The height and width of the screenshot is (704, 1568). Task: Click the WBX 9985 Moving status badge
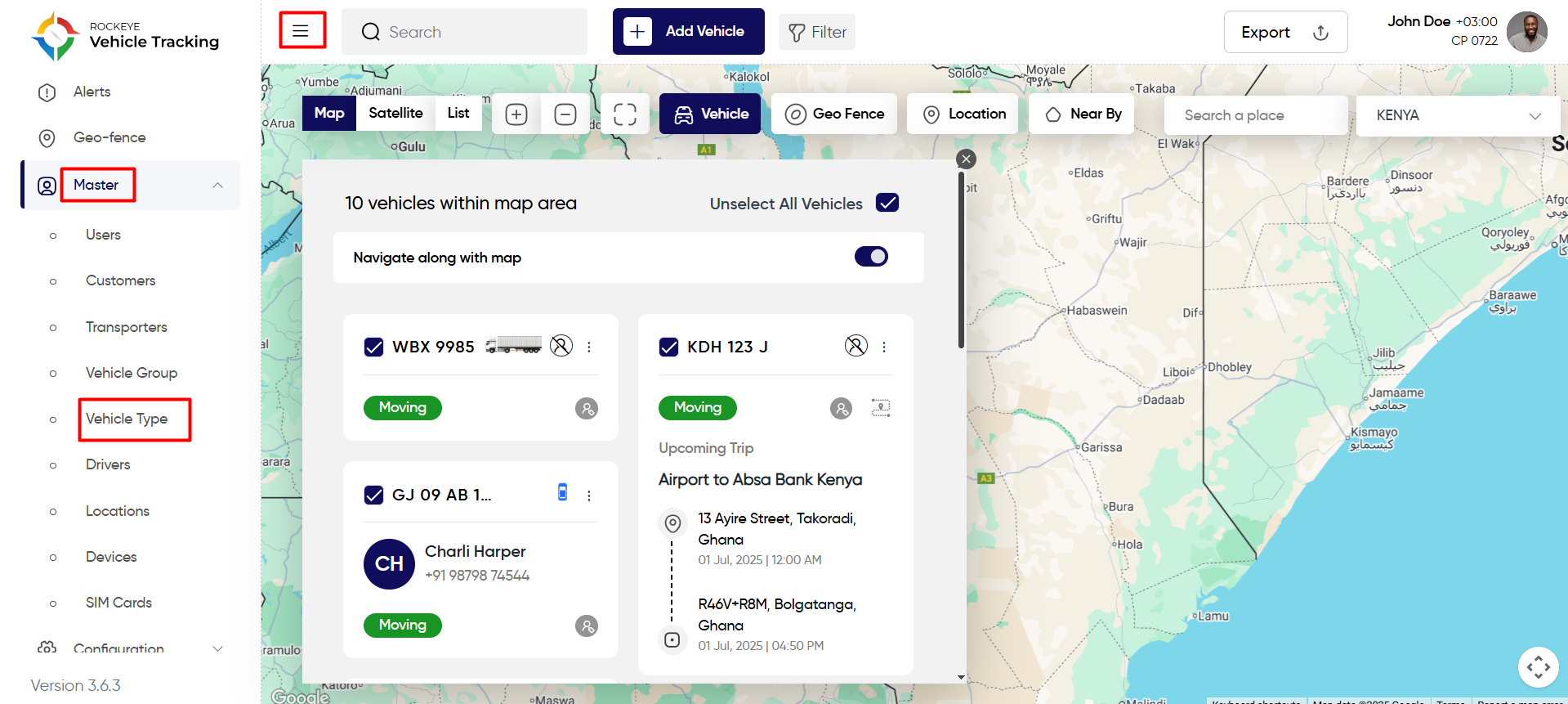(403, 407)
